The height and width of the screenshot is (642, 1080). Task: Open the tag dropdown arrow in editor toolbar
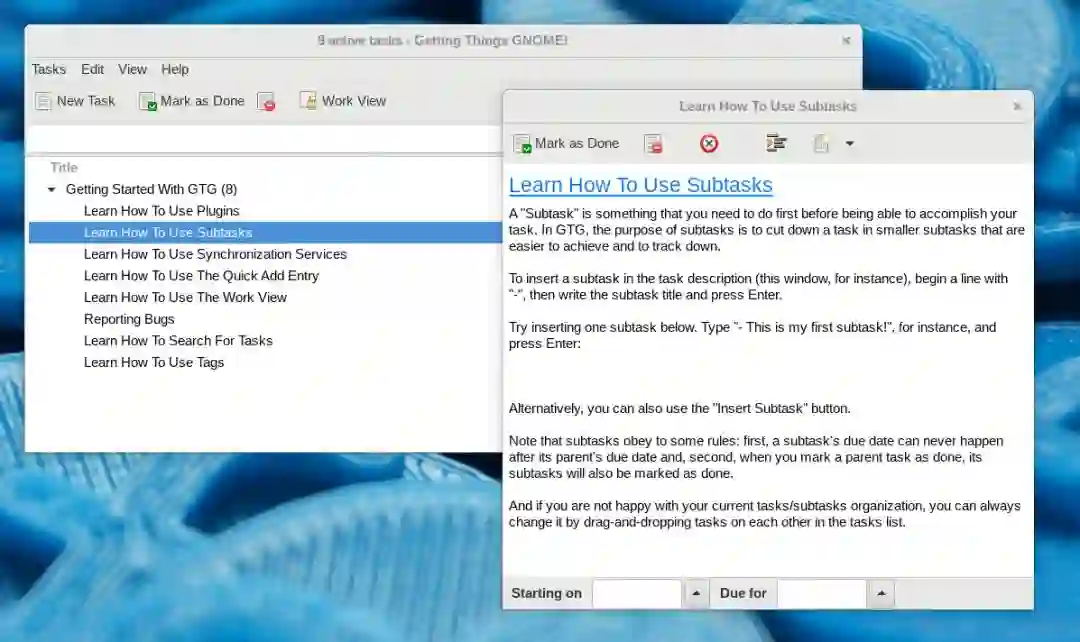(850, 143)
